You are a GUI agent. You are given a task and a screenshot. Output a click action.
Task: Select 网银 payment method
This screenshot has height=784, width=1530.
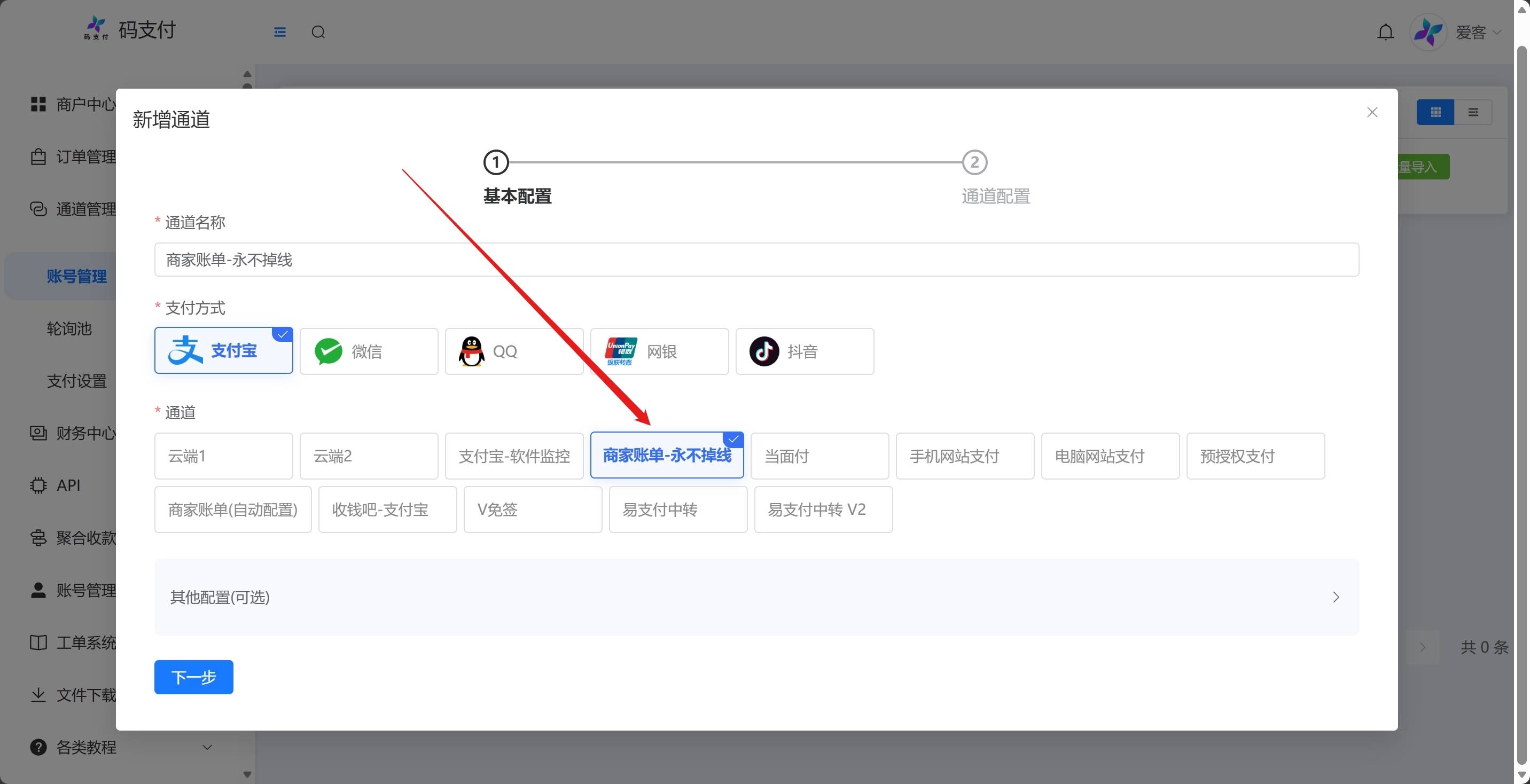tap(659, 351)
